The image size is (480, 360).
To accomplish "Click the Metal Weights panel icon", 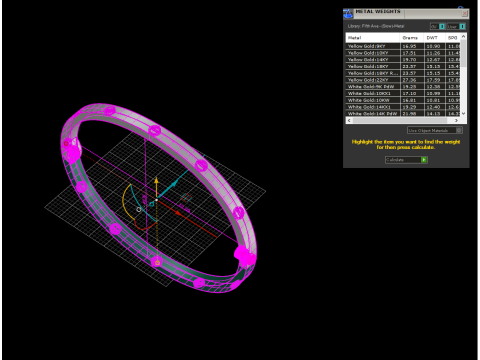I will 348,14.
